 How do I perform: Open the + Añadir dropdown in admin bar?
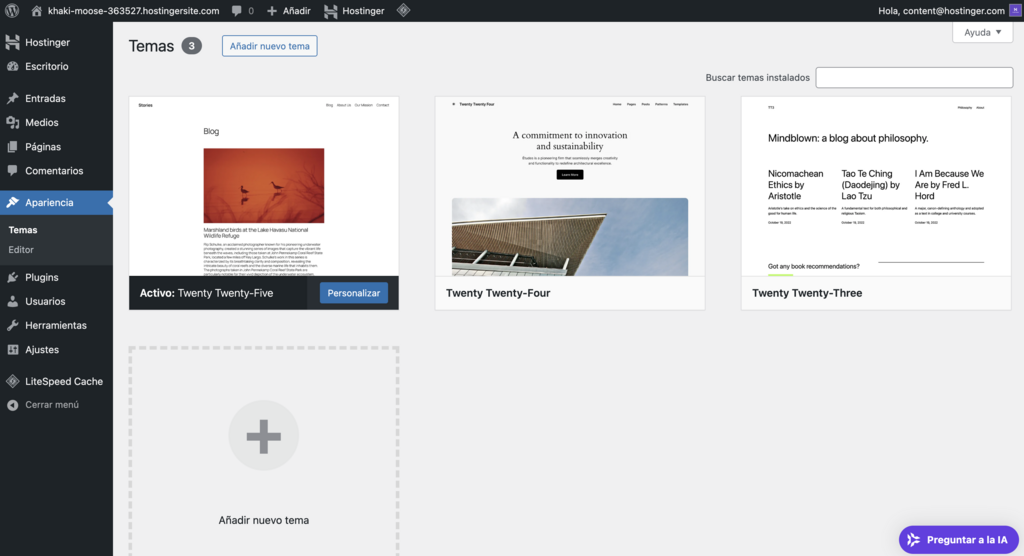coord(288,11)
